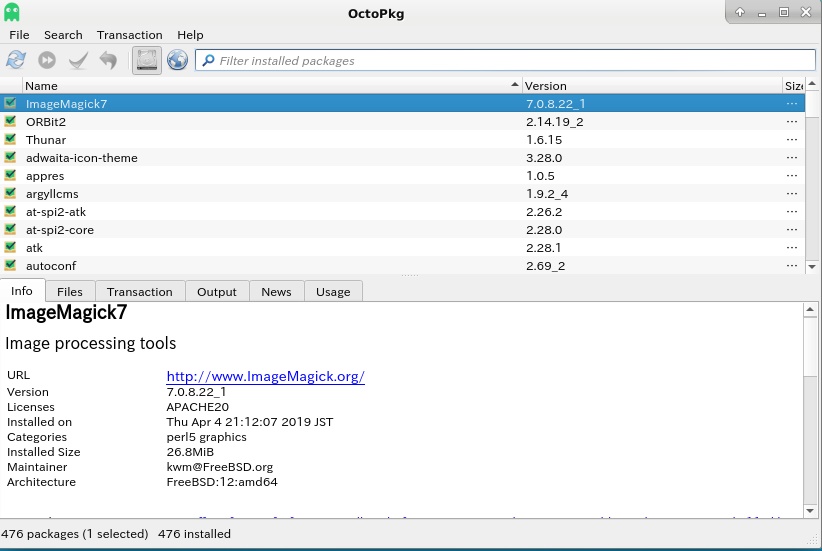Select the at-spi2-atk package name
Image resolution: width=822 pixels, height=551 pixels.
(56, 212)
